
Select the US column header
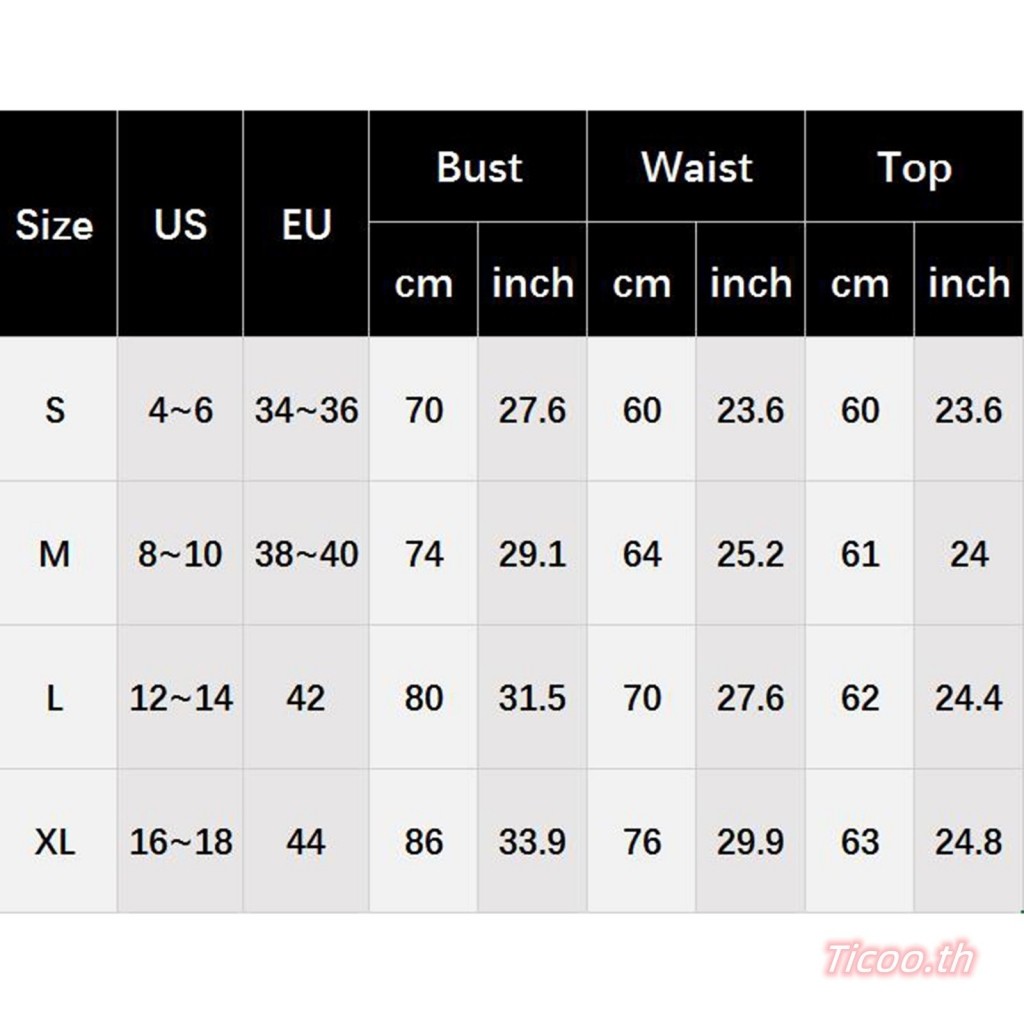(x=180, y=225)
